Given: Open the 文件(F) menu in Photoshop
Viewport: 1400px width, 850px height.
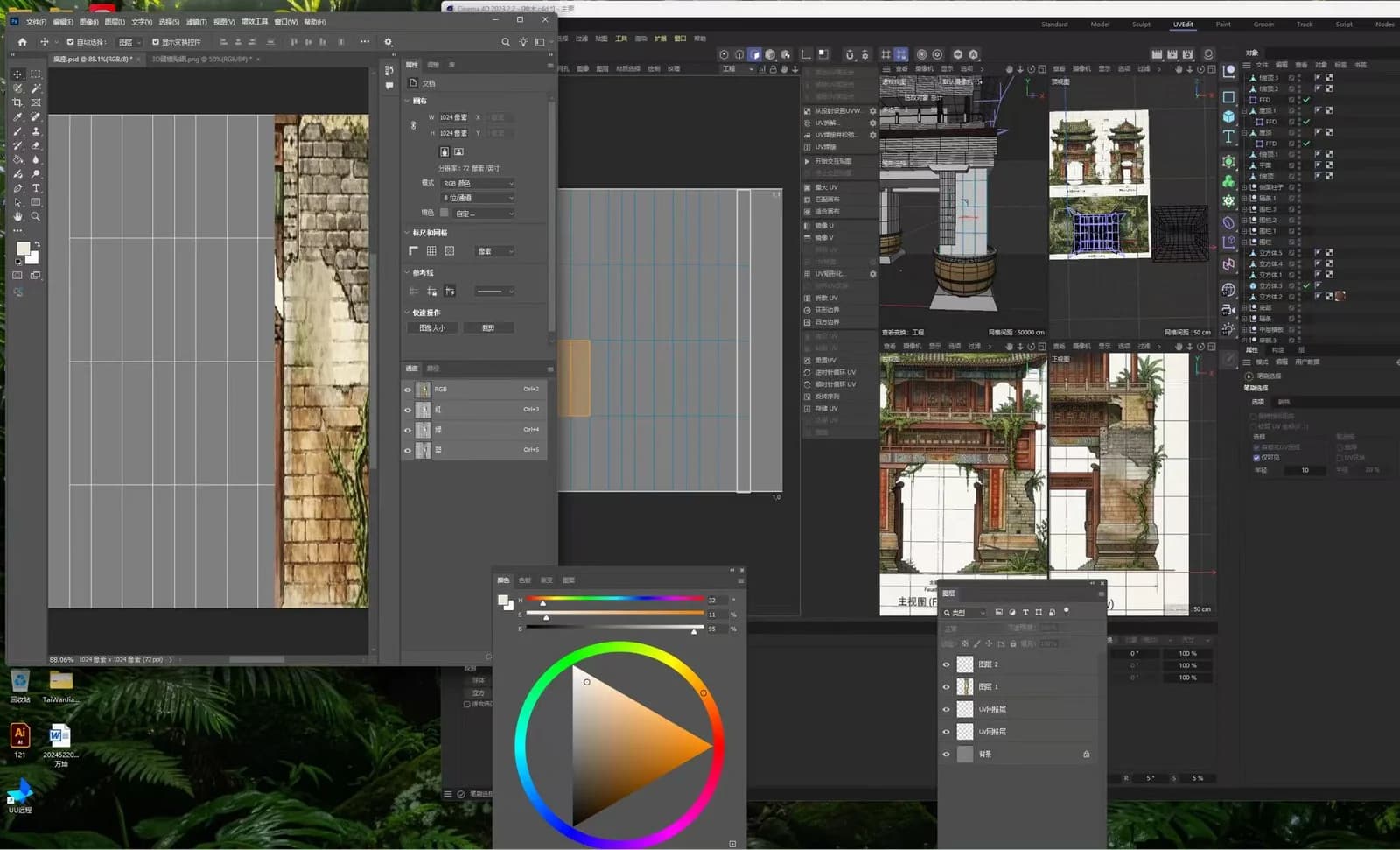Looking at the screenshot, I should click(36, 21).
